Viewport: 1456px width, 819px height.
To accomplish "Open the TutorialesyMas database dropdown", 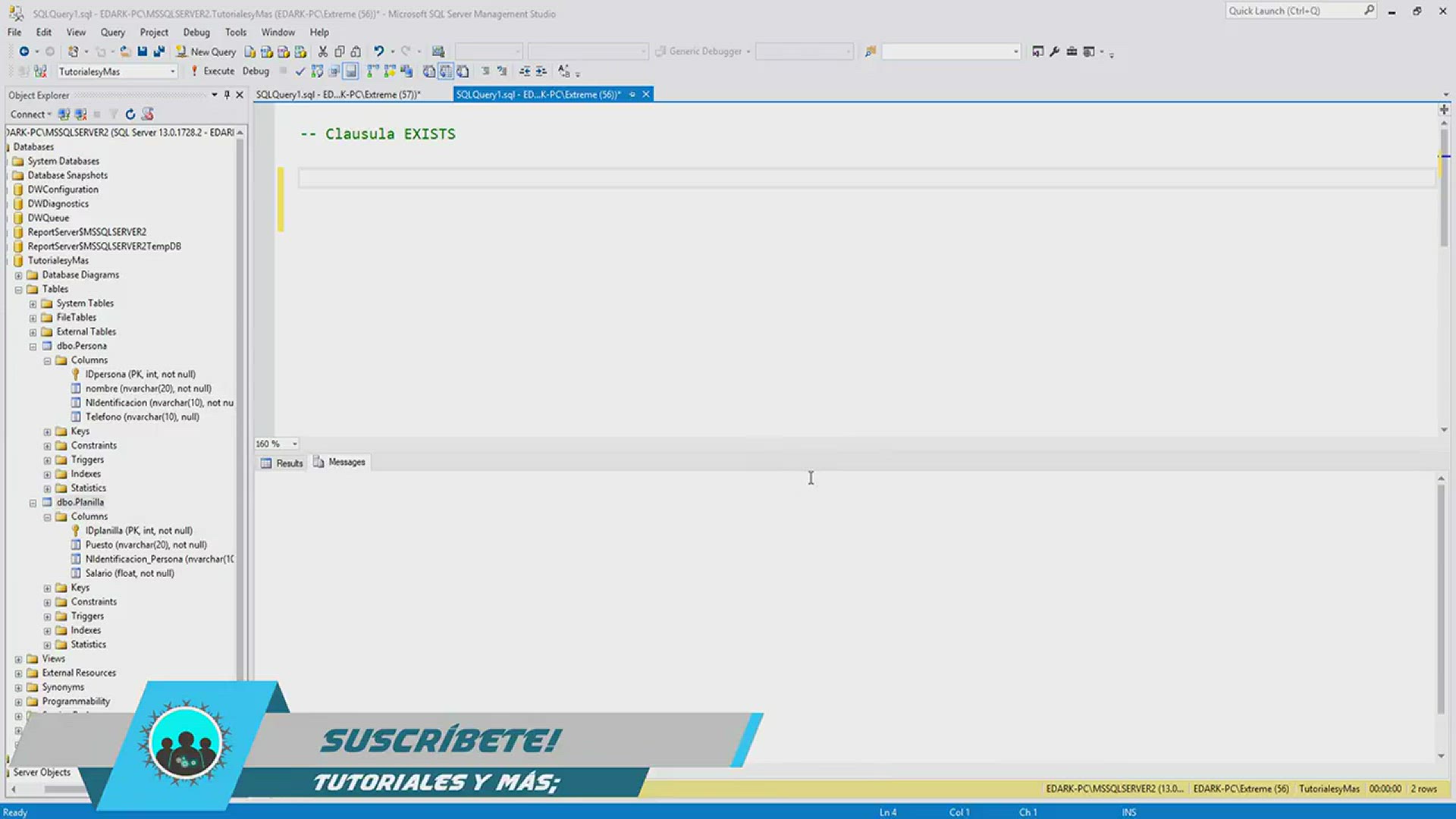I will coord(173,71).
